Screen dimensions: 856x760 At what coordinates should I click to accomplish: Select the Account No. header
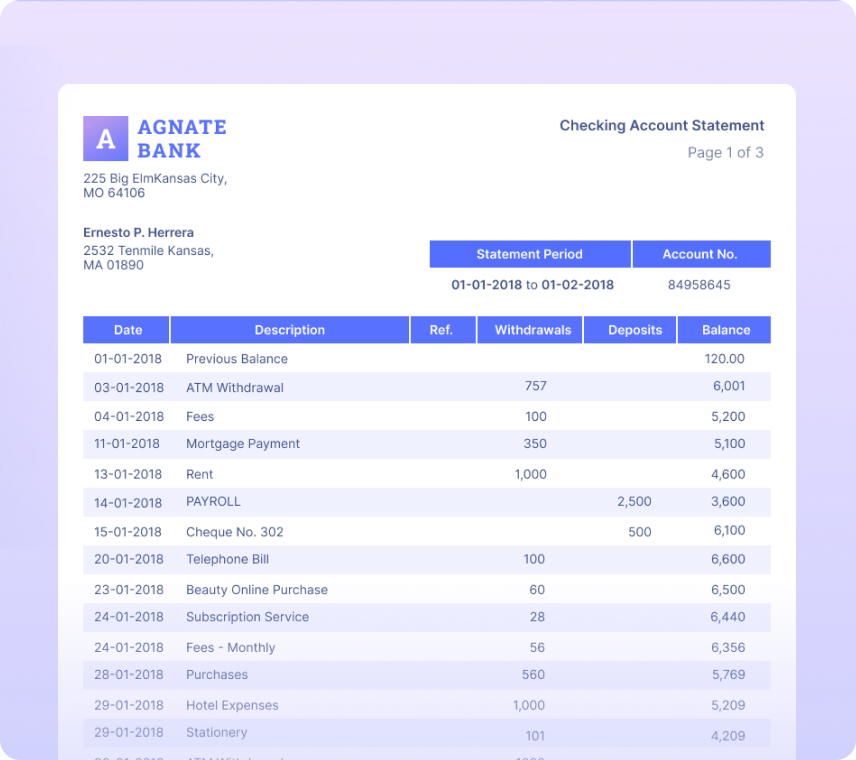(x=701, y=254)
